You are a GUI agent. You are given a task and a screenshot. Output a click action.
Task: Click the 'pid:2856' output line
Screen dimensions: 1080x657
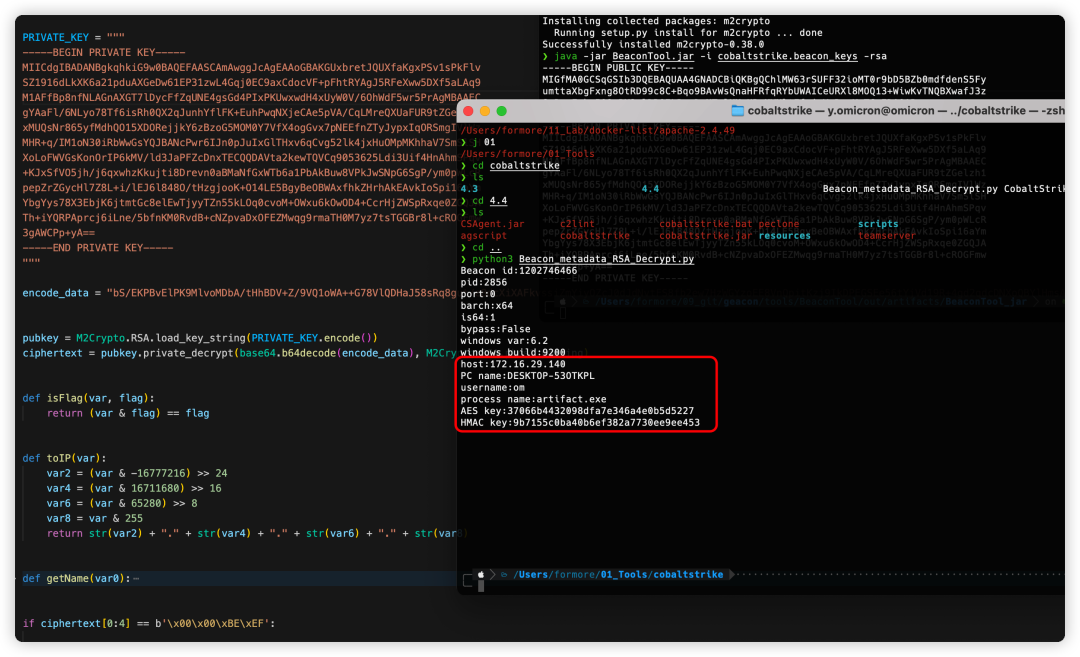484,282
